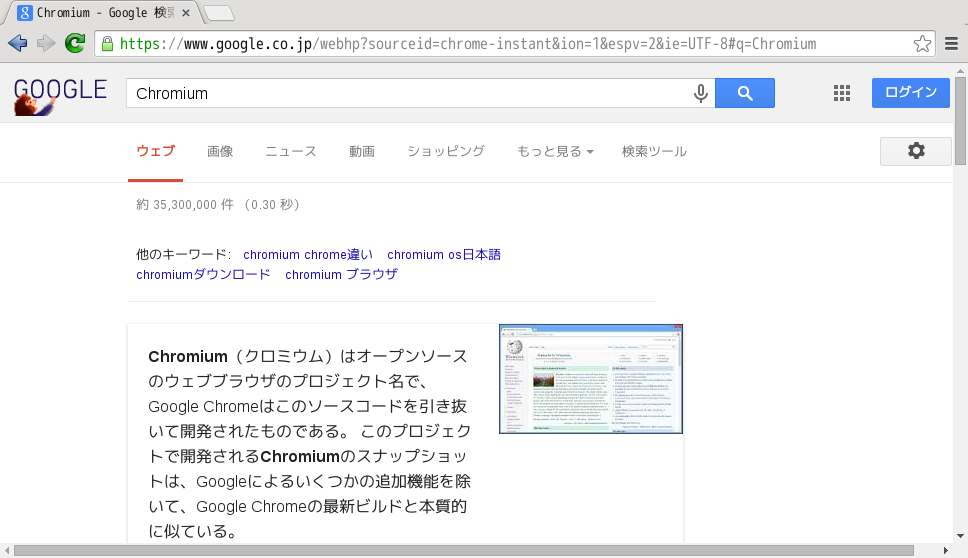The width and height of the screenshot is (968, 558).
Task: Click the bold Chromium heading in the summary
Action: [x=188, y=357]
